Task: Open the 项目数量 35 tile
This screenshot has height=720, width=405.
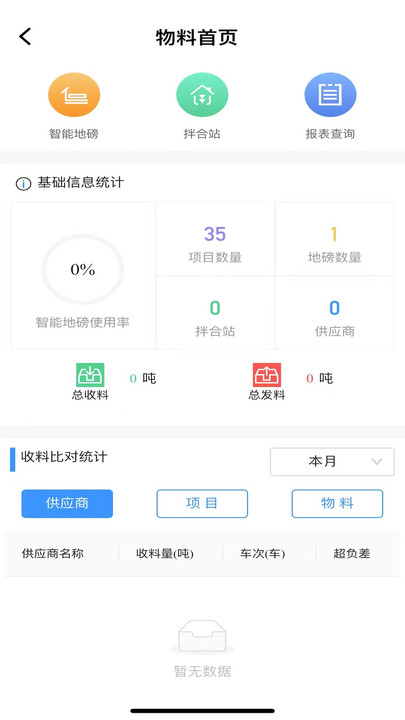Action: tap(215, 239)
